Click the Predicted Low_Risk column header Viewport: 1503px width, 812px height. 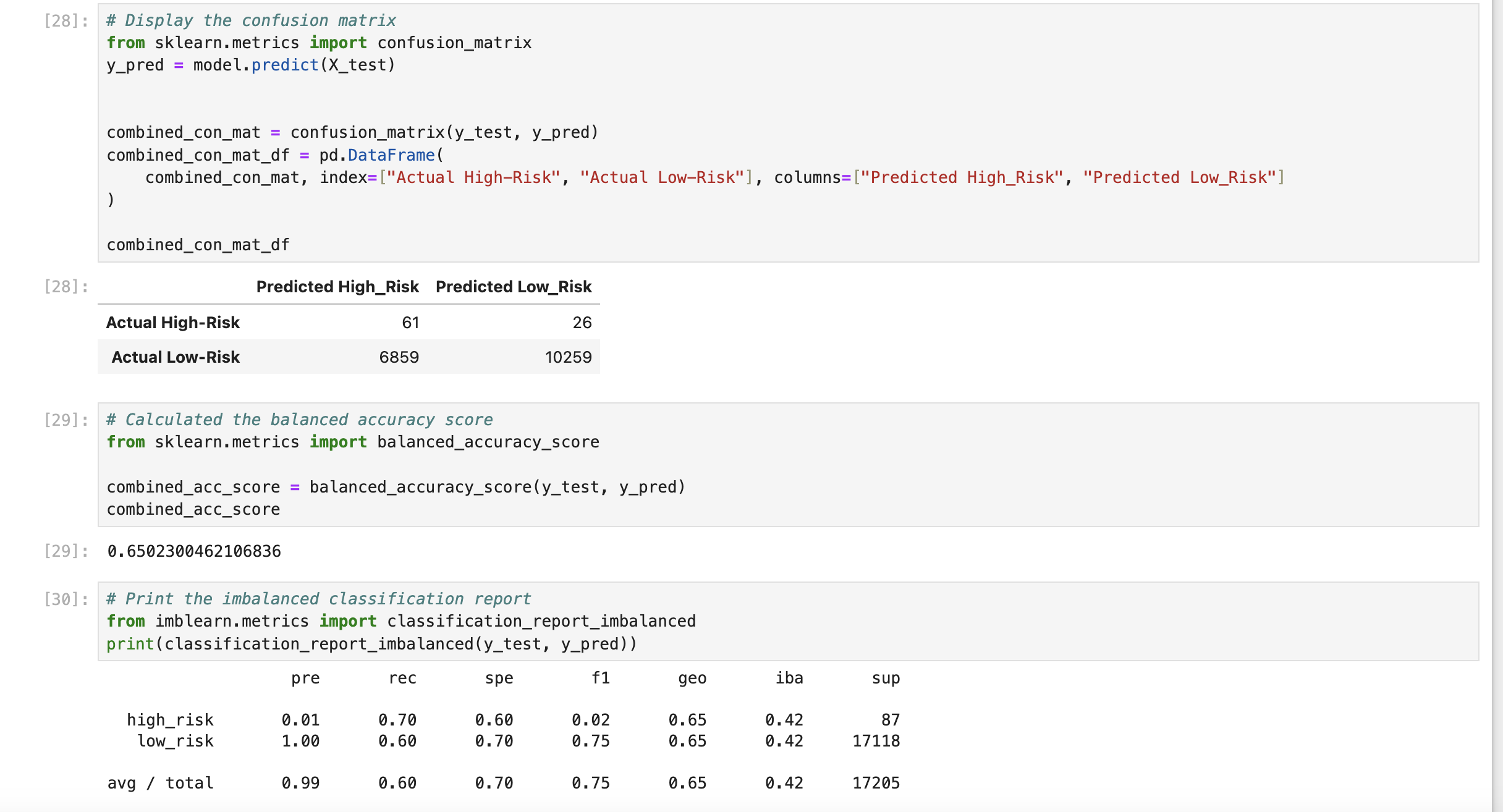click(514, 287)
